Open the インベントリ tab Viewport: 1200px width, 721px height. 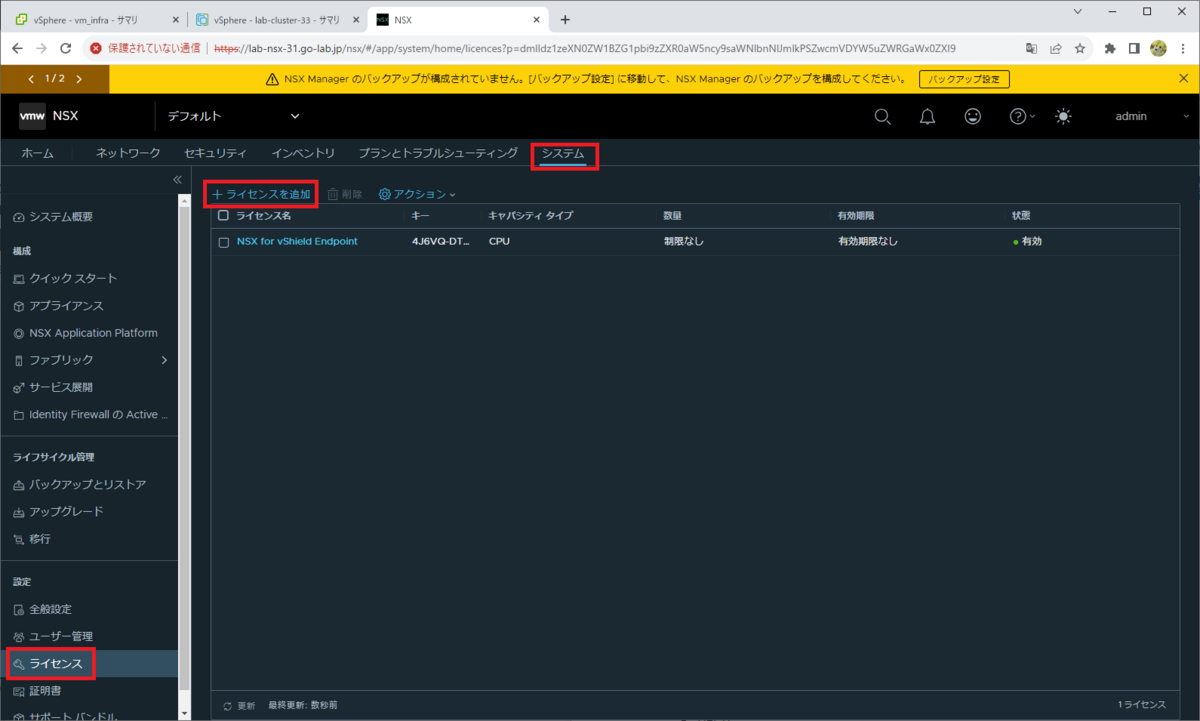[x=303, y=153]
